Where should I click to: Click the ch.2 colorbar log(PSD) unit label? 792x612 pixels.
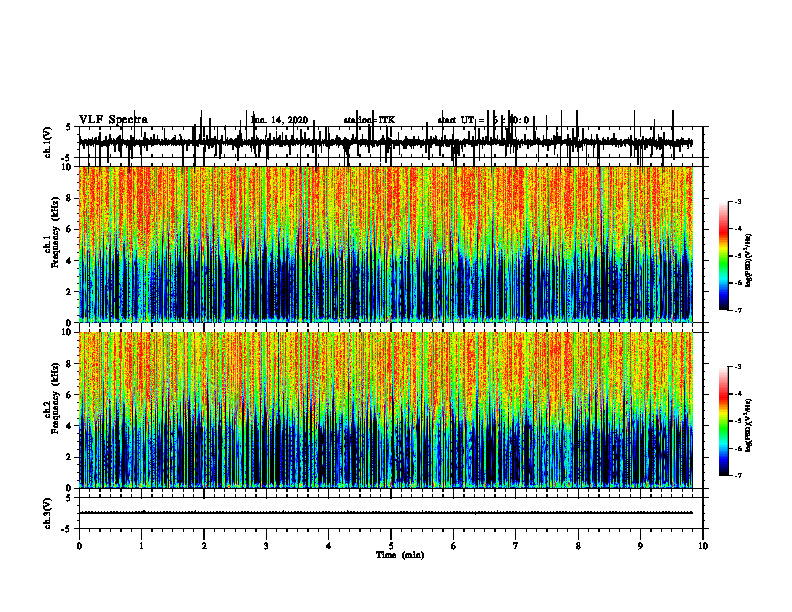pyautogui.click(x=749, y=425)
